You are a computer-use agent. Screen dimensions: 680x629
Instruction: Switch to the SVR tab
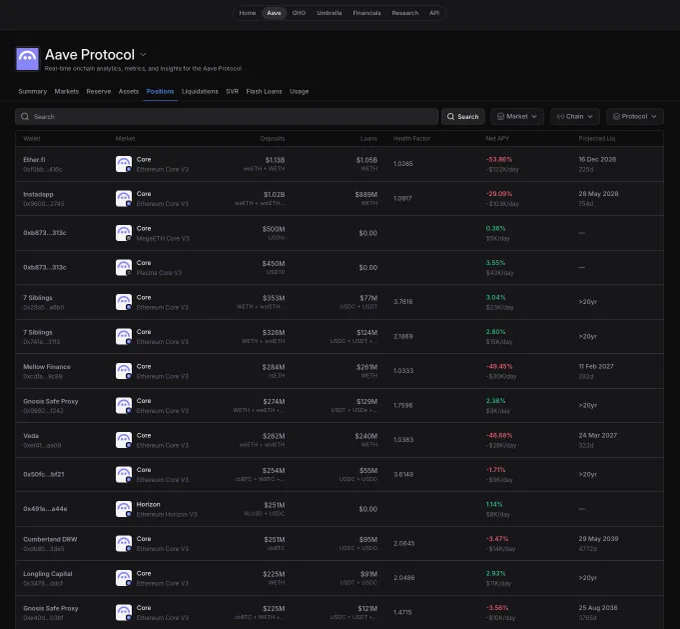(x=232, y=92)
